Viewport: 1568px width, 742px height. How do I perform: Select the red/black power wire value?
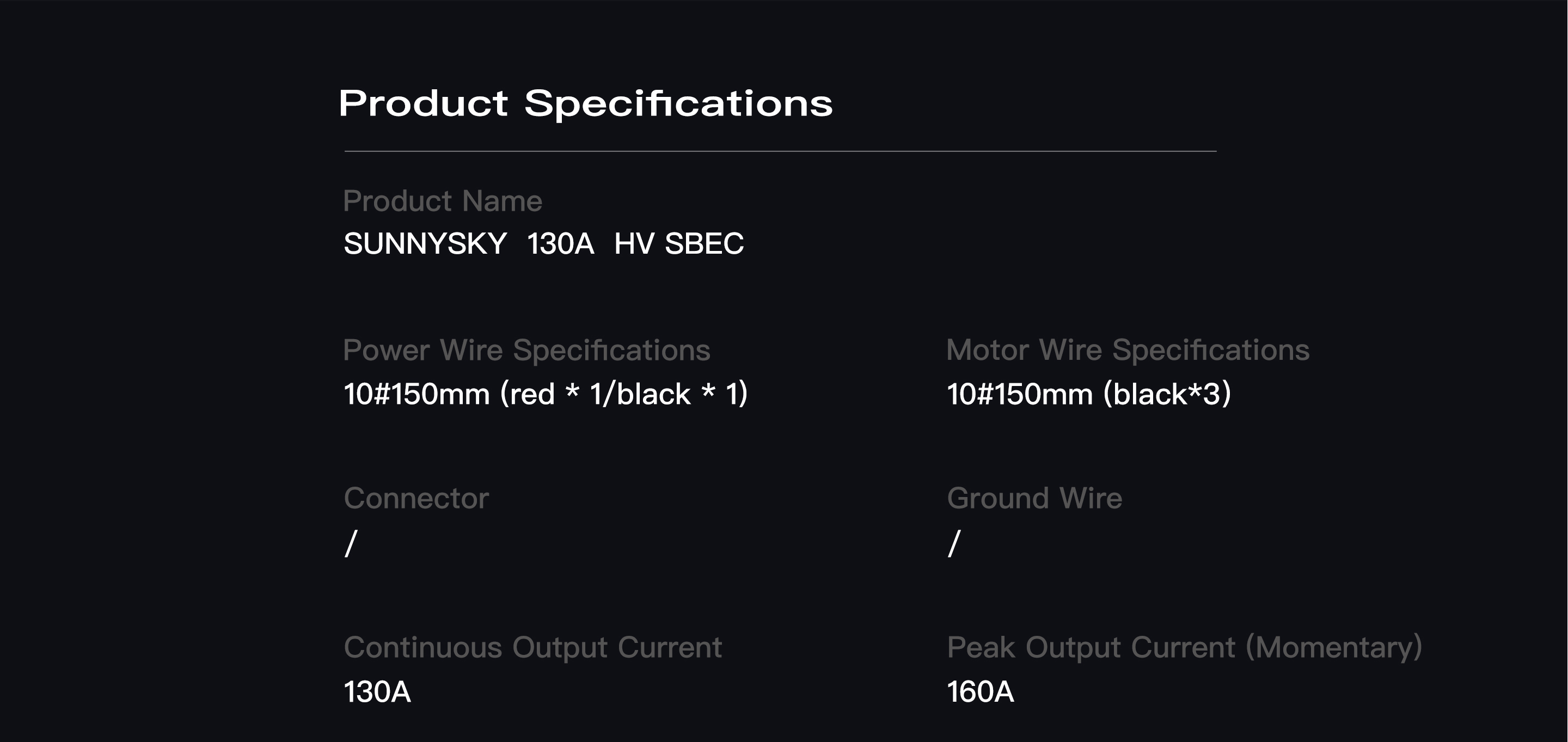pyautogui.click(x=546, y=394)
